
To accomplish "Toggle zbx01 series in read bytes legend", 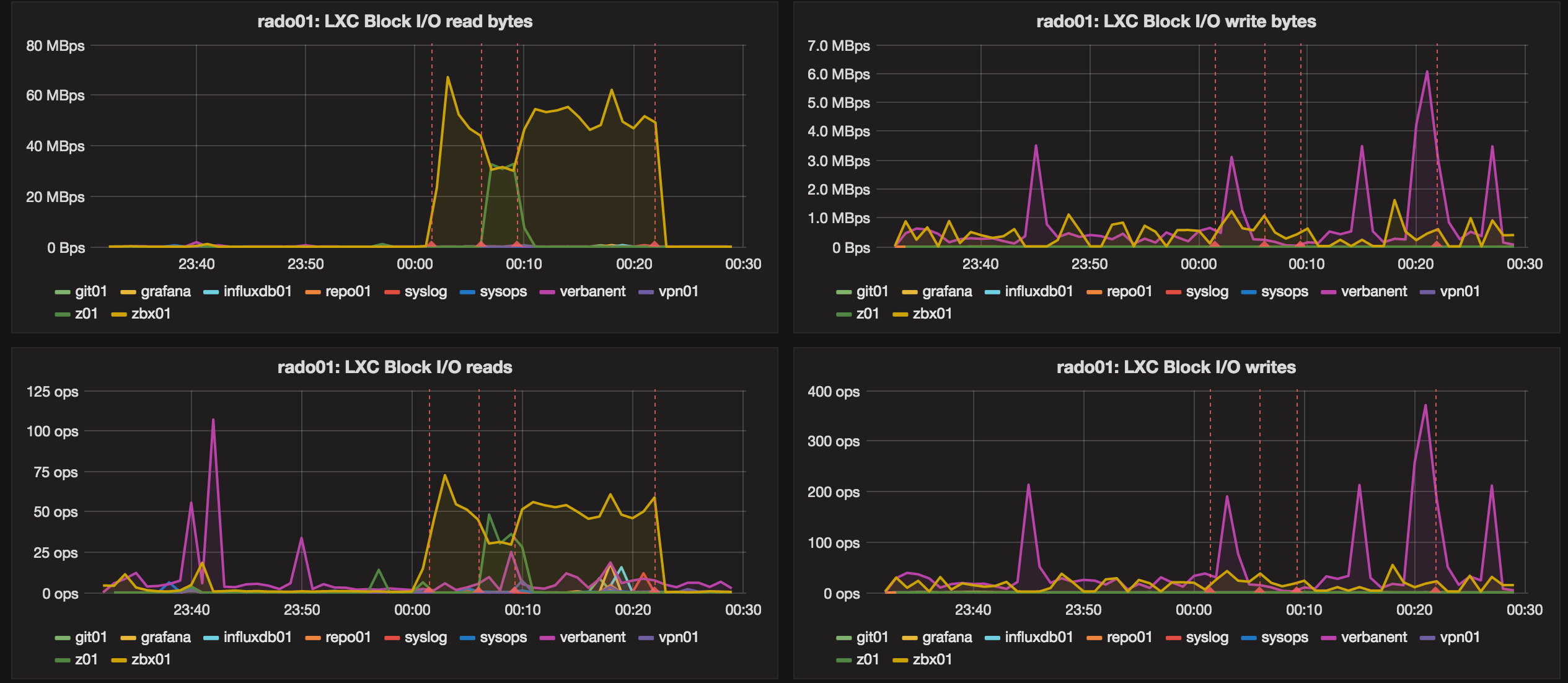I will [x=151, y=314].
